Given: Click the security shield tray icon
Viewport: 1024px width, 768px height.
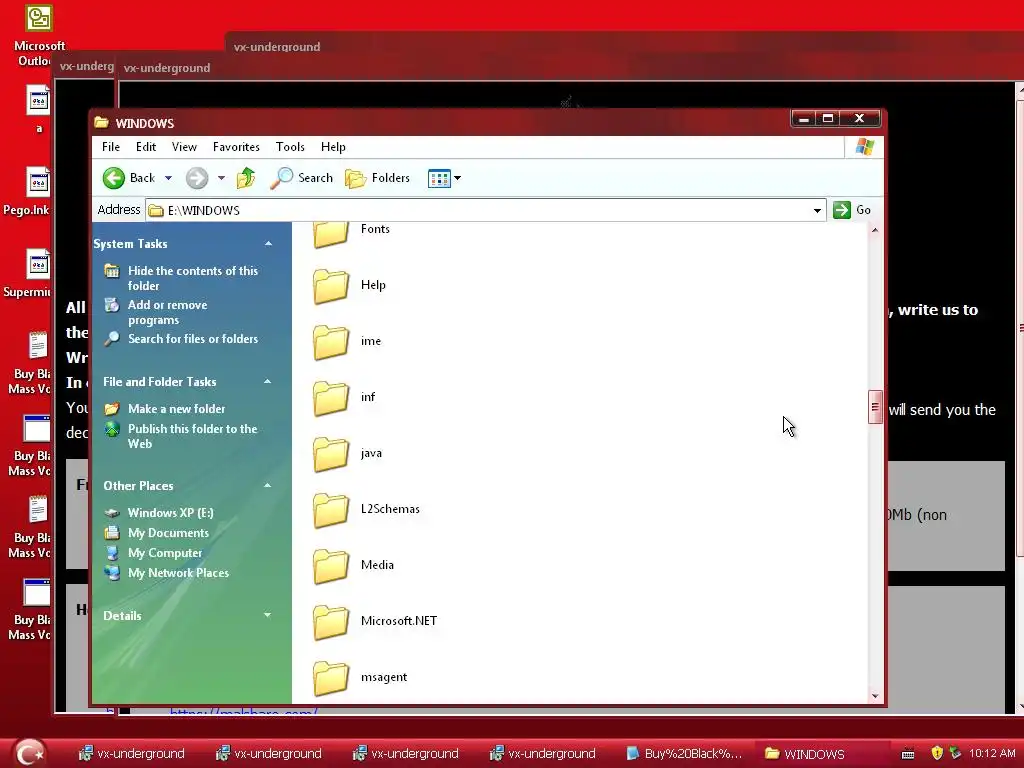Looking at the screenshot, I should [x=936, y=753].
